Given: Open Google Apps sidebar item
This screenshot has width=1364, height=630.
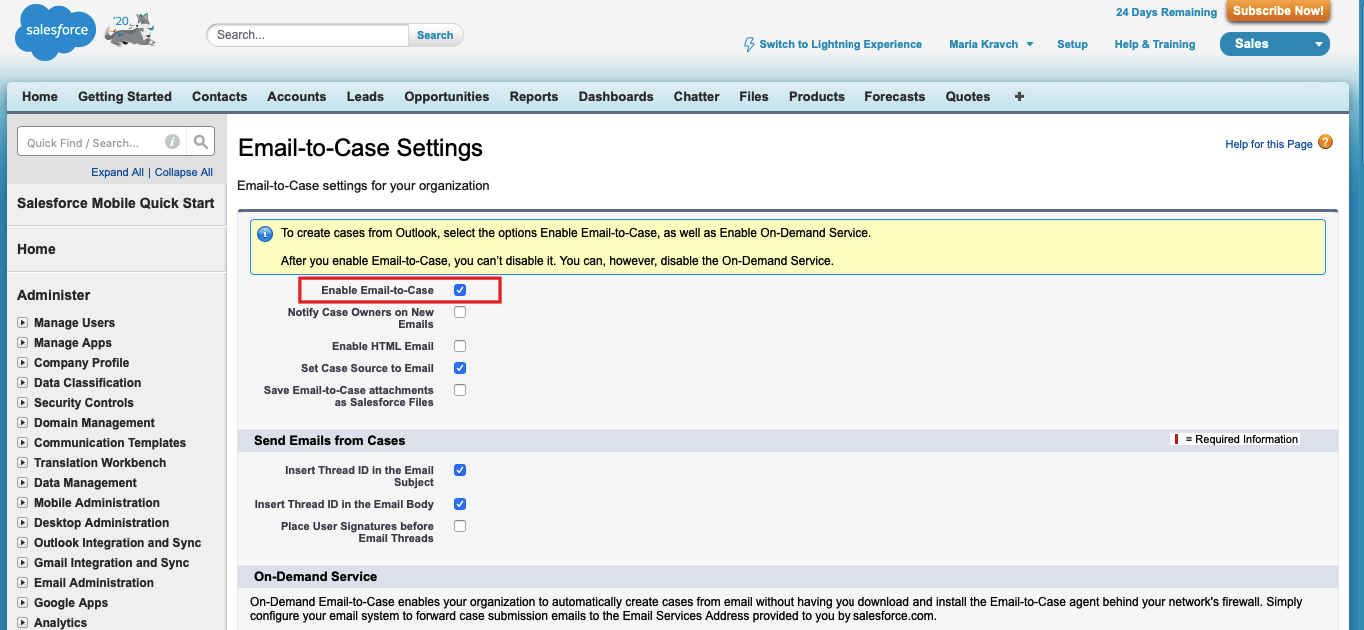Looking at the screenshot, I should pyautogui.click(x=71, y=603).
